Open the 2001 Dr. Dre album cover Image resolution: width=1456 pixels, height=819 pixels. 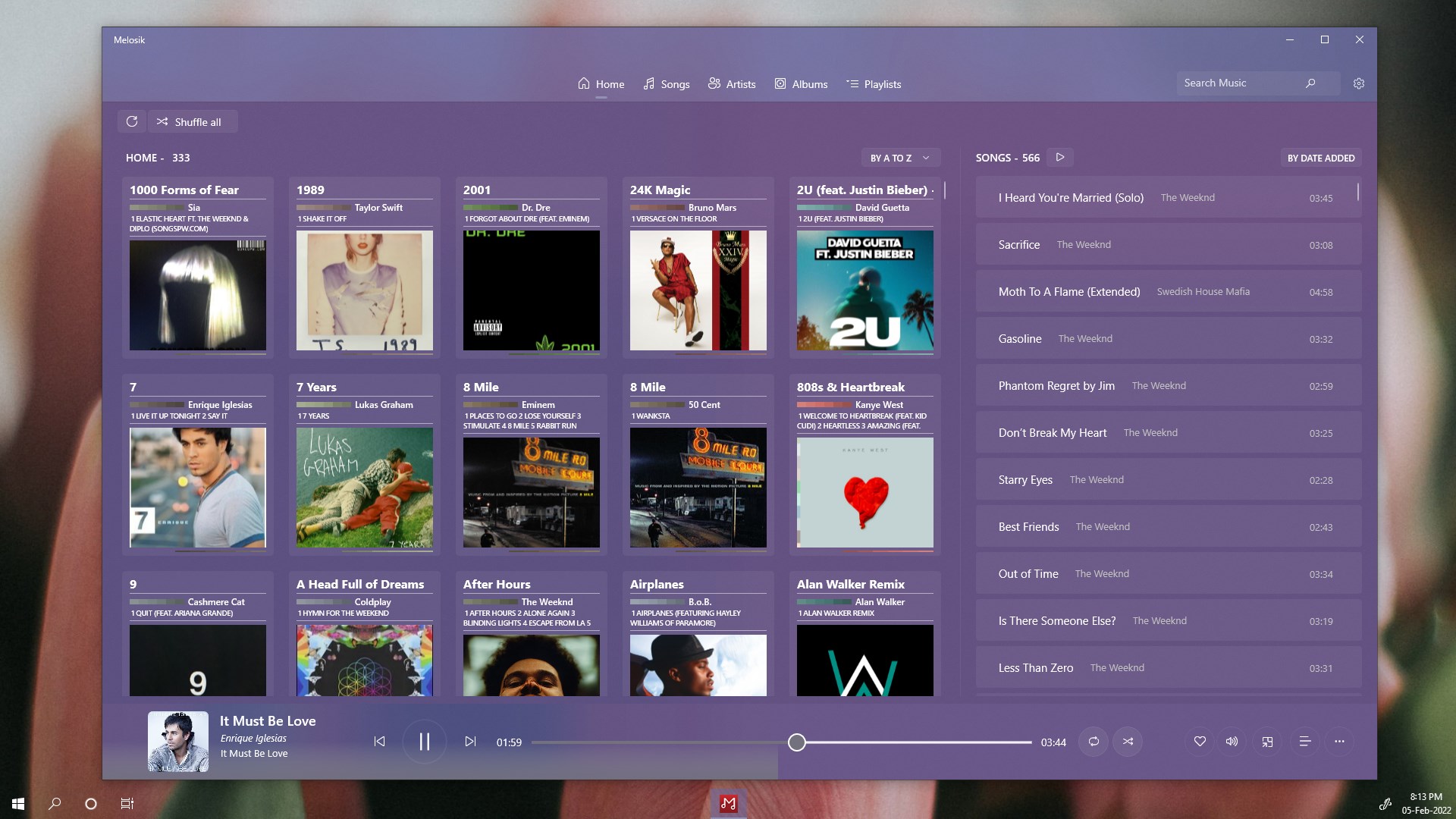(532, 290)
